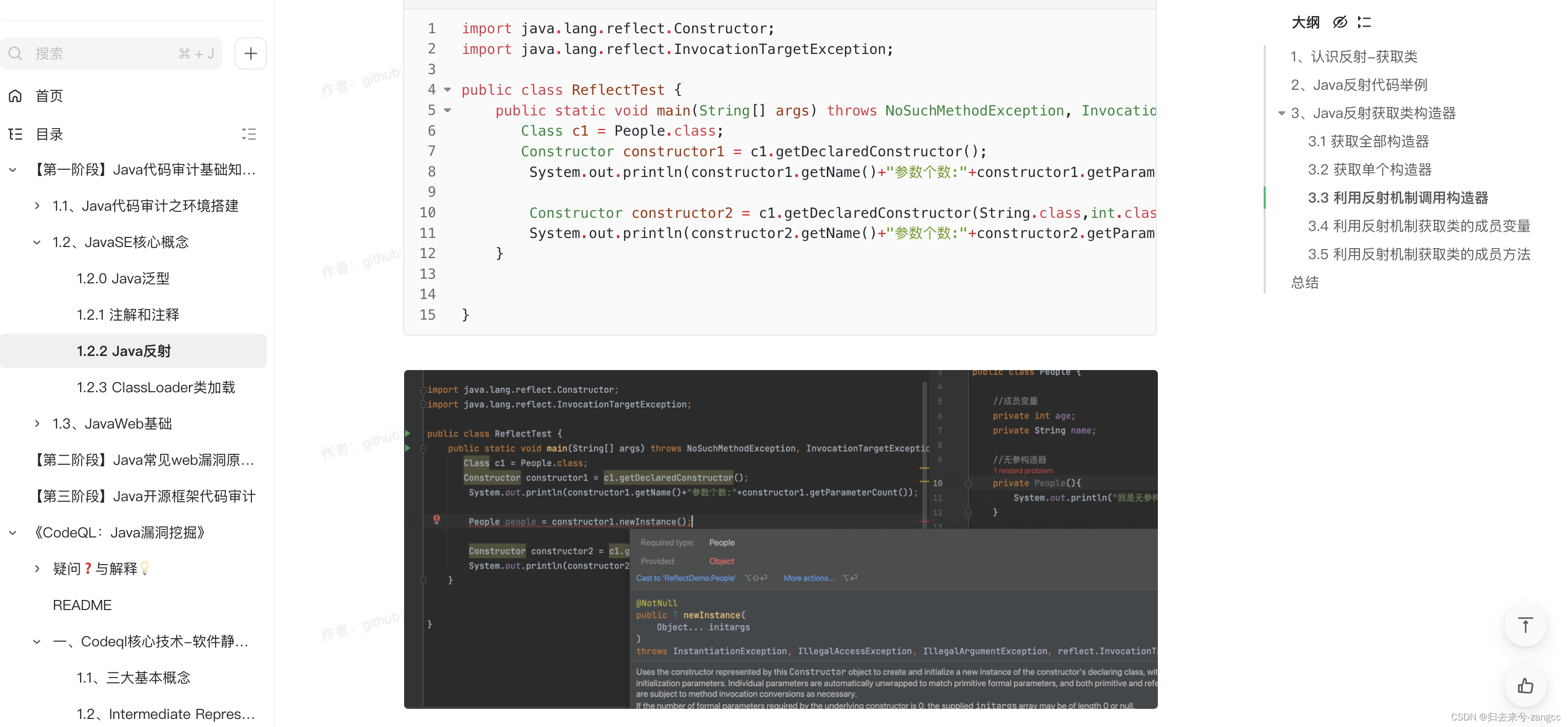Select 1.2.2 Java反射 page
The height and width of the screenshot is (727, 1568).
[x=134, y=351]
